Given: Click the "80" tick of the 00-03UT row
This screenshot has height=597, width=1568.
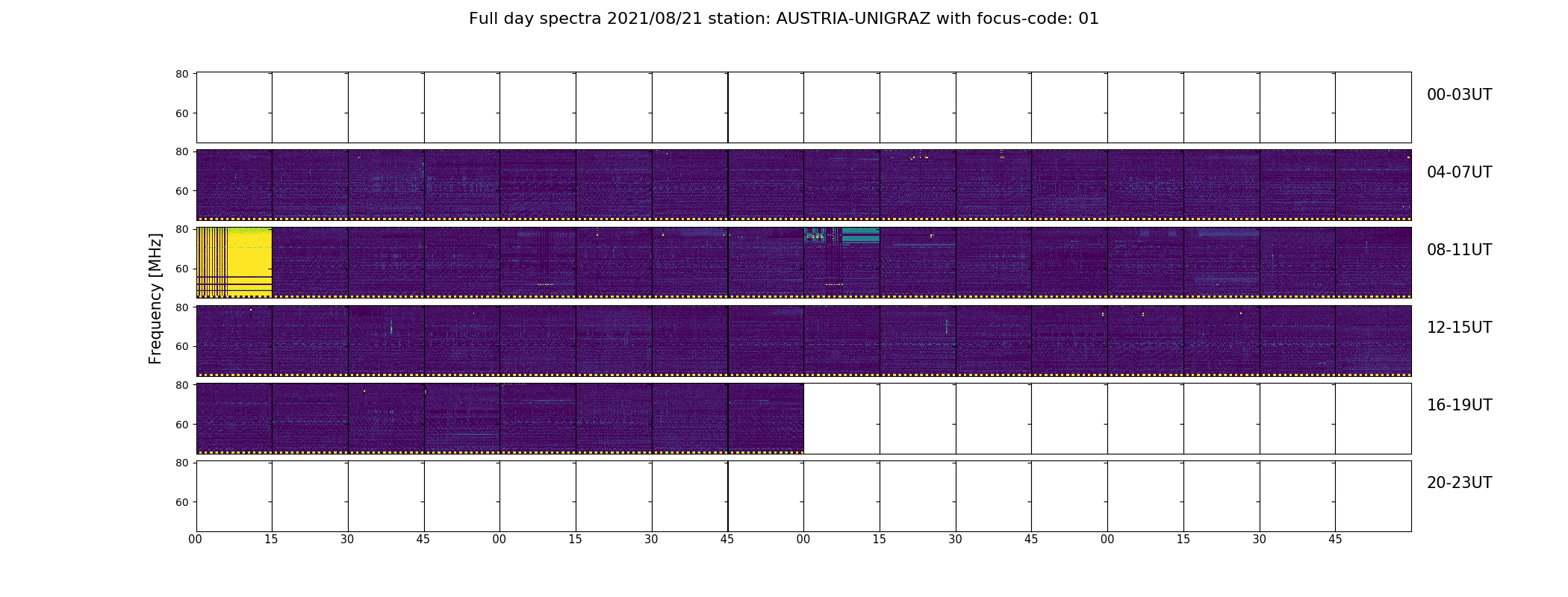Looking at the screenshot, I should pyautogui.click(x=181, y=74).
